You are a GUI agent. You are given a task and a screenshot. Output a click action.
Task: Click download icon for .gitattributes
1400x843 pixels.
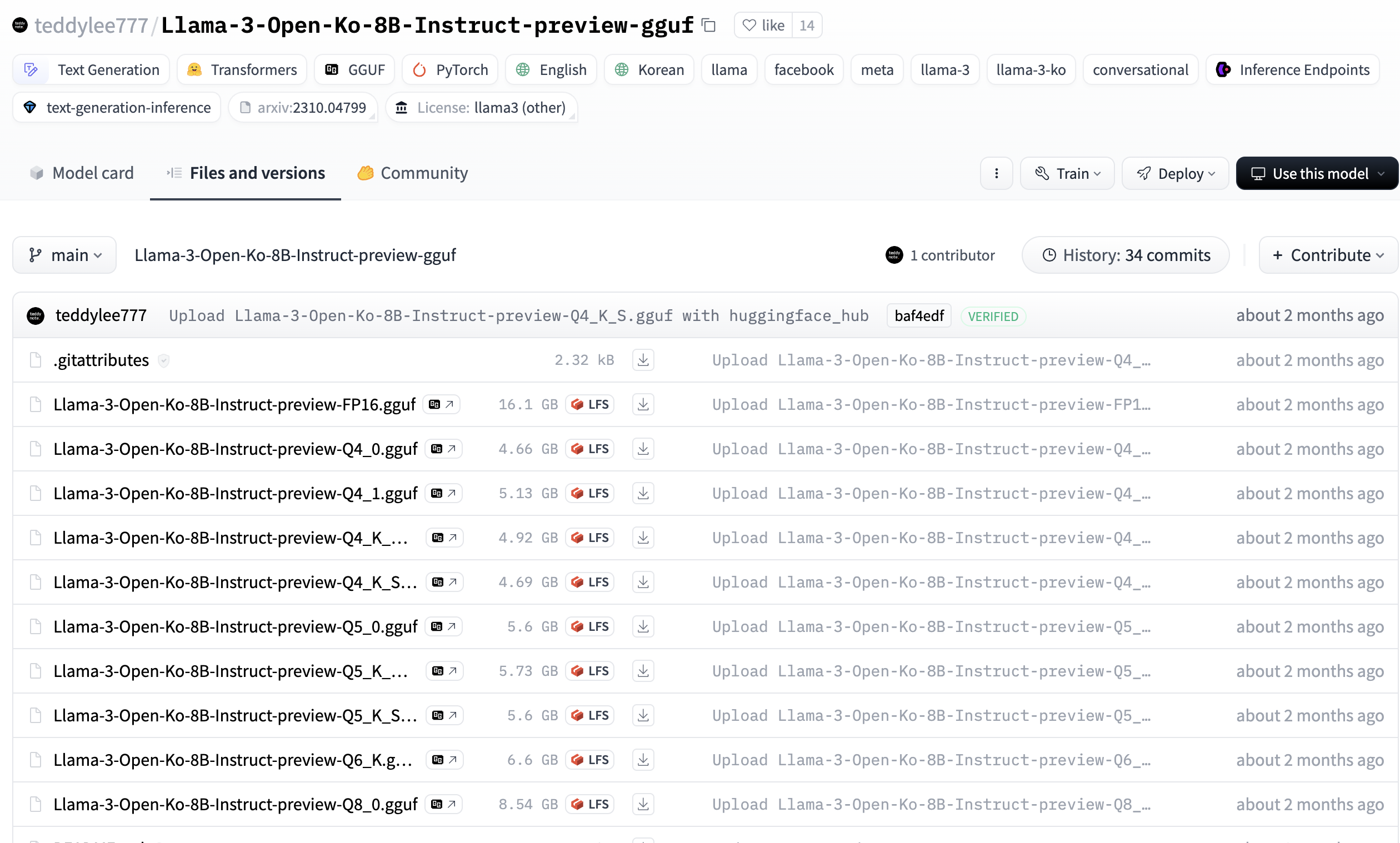tap(643, 360)
